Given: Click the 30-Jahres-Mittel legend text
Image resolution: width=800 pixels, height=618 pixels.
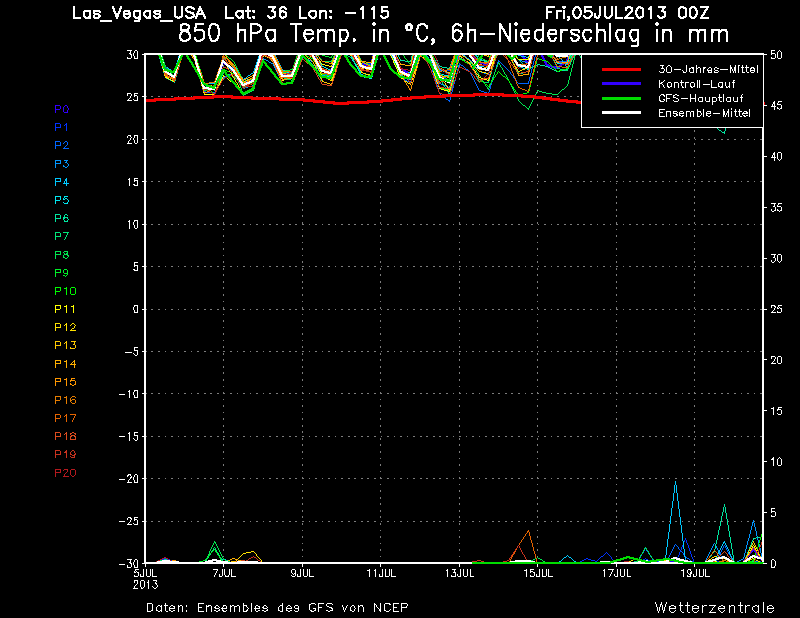Looking at the screenshot, I should 708,69.
